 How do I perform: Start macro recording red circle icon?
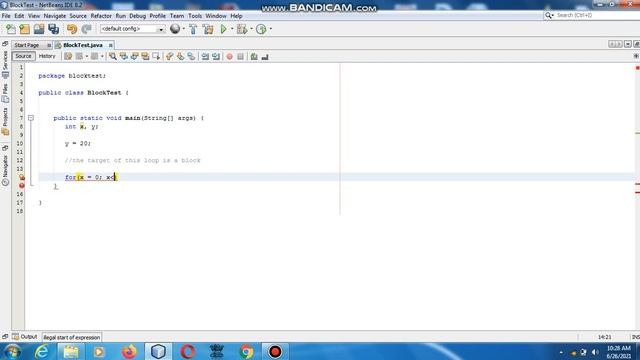click(x=229, y=56)
